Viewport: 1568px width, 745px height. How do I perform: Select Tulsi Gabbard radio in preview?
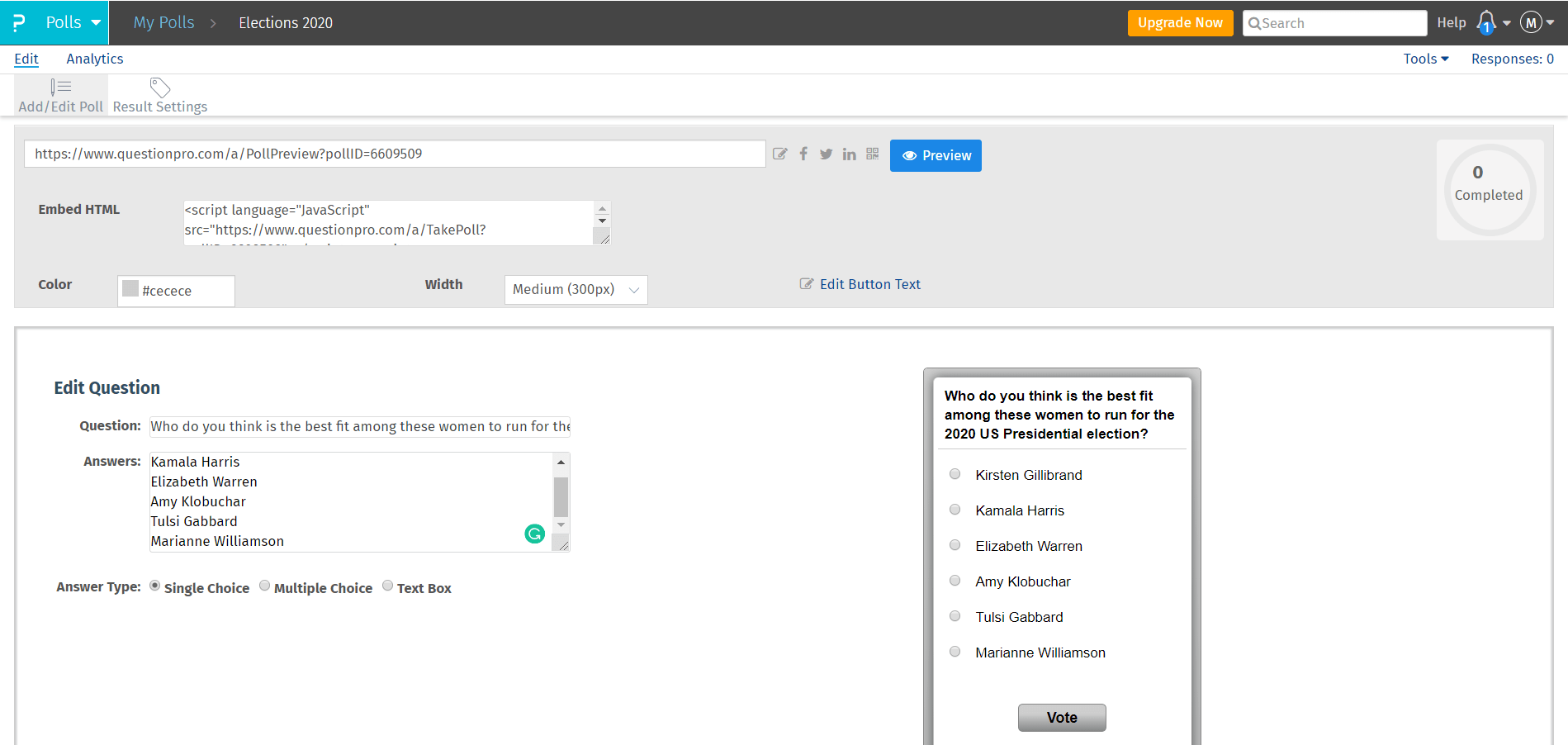click(x=955, y=616)
